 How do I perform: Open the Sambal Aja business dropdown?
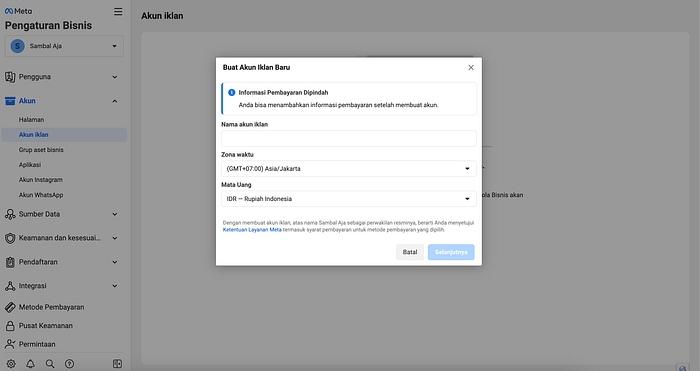[x=64, y=46]
